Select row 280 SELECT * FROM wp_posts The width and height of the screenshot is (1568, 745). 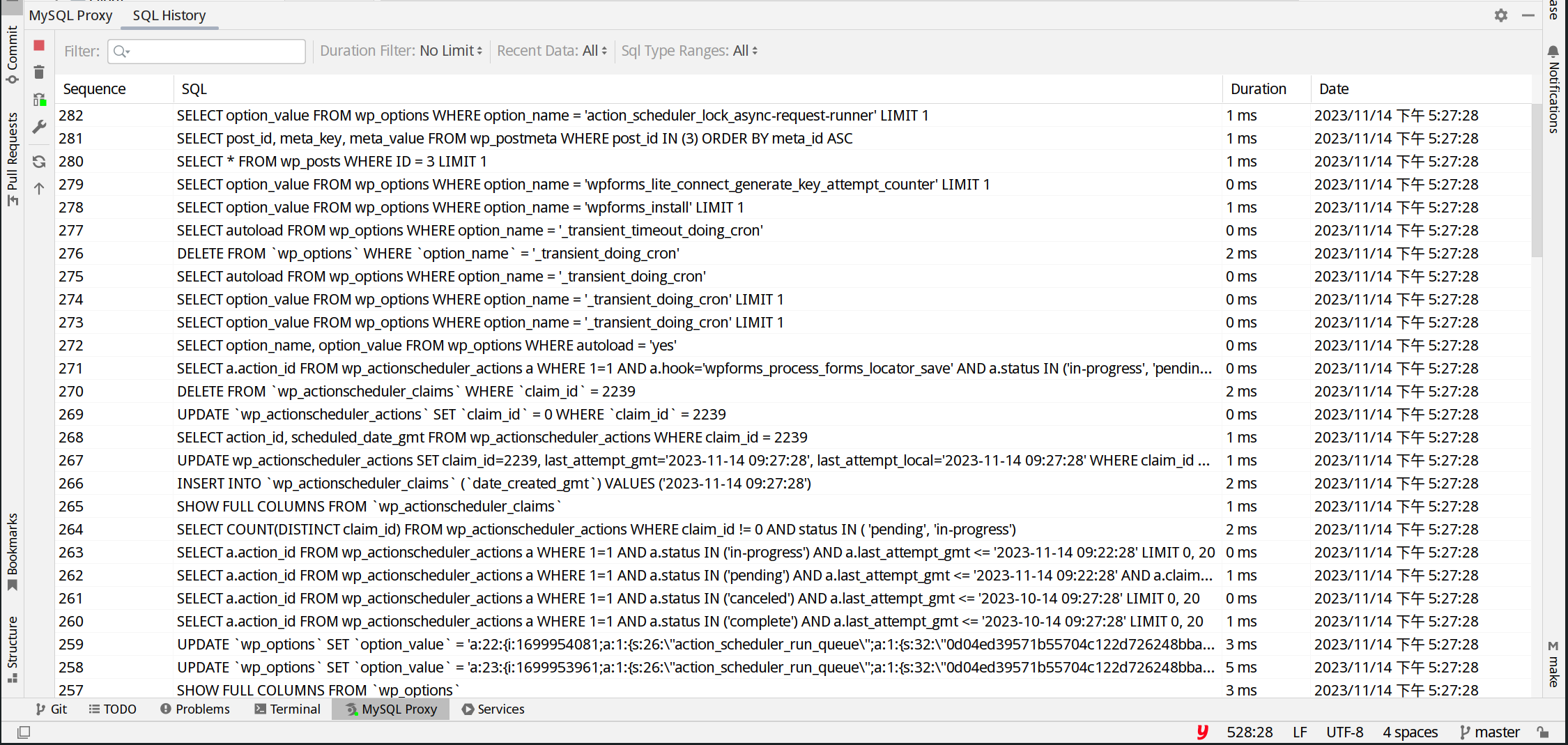coord(794,162)
